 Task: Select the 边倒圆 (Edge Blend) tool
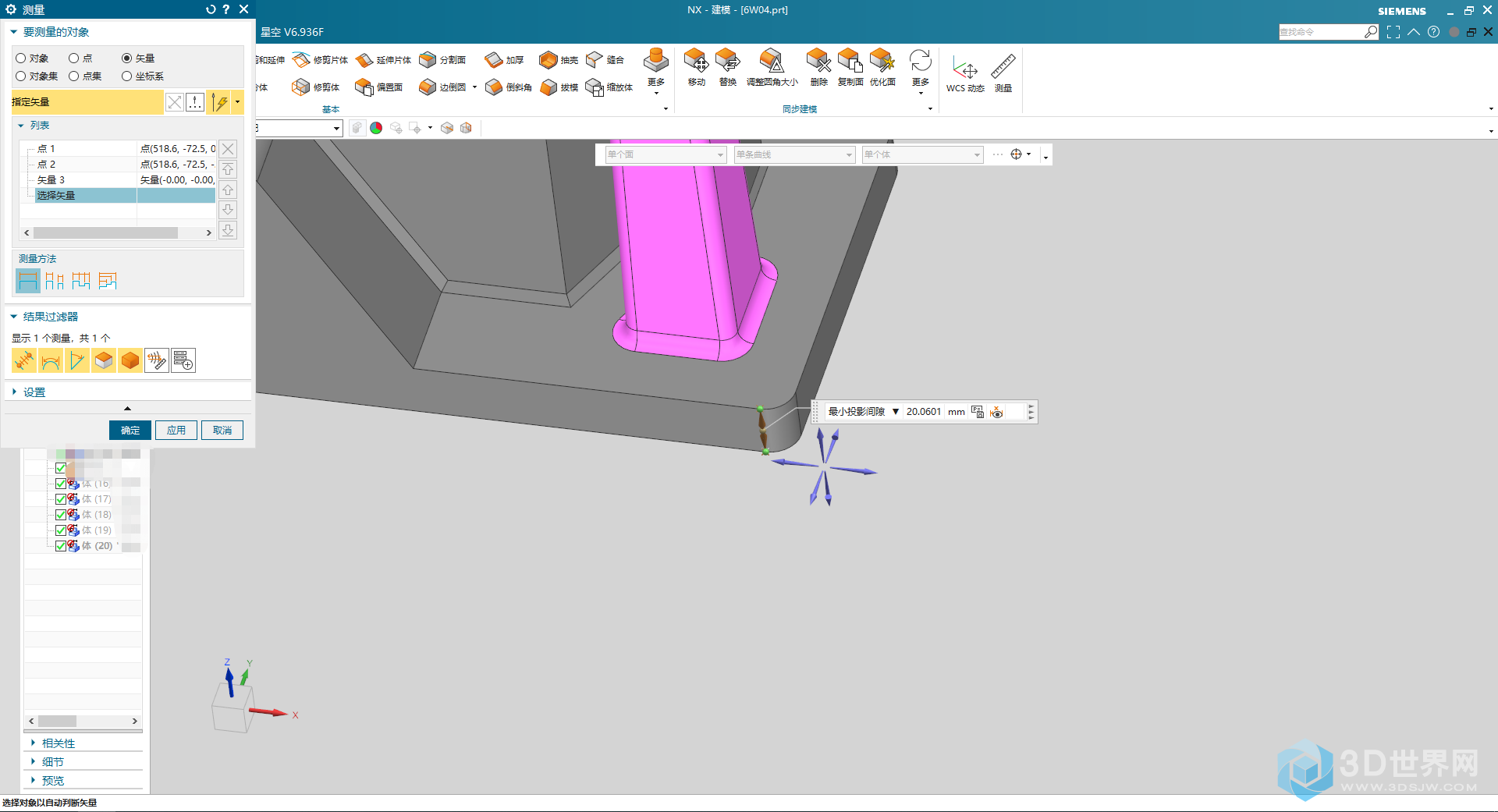click(442, 87)
